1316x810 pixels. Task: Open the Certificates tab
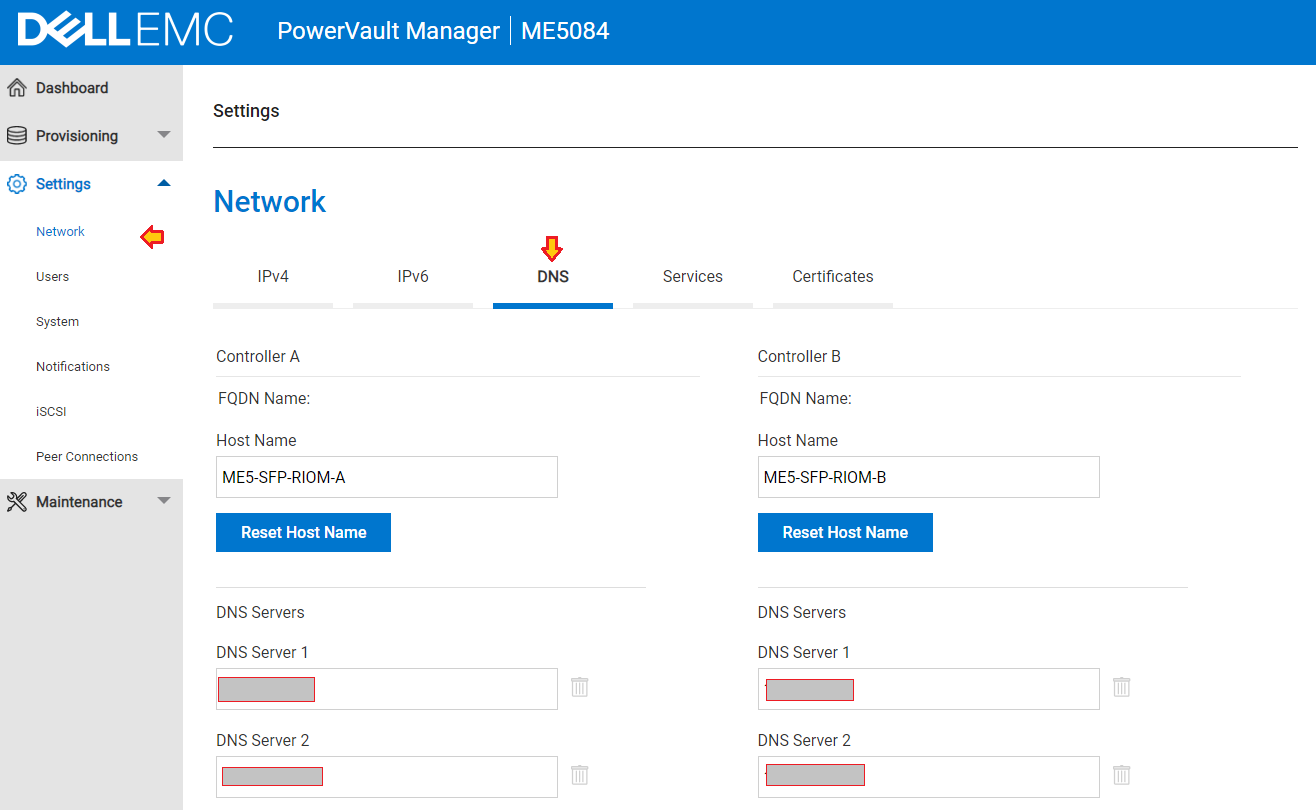[832, 276]
